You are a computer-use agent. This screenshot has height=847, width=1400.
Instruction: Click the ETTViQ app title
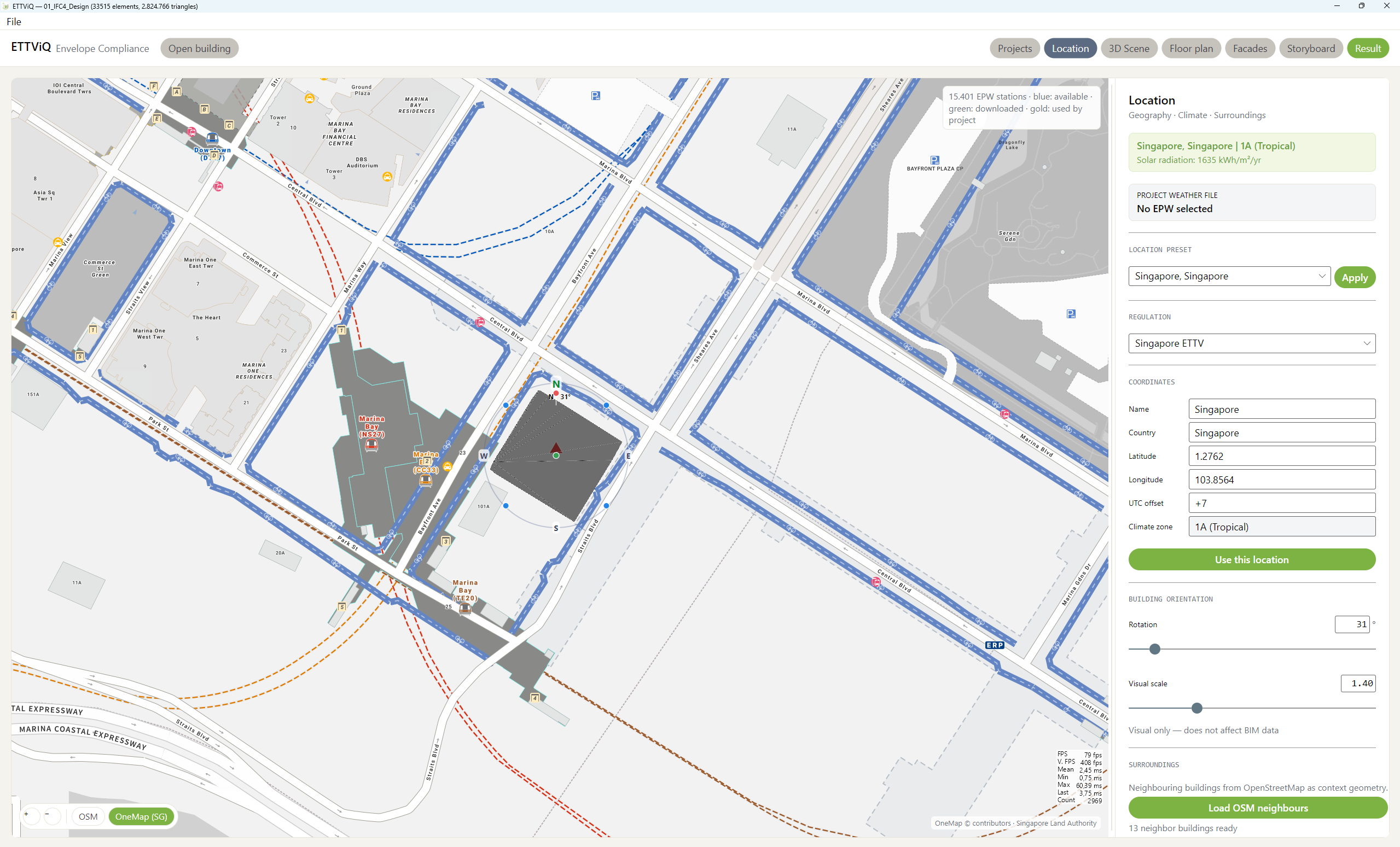click(31, 46)
